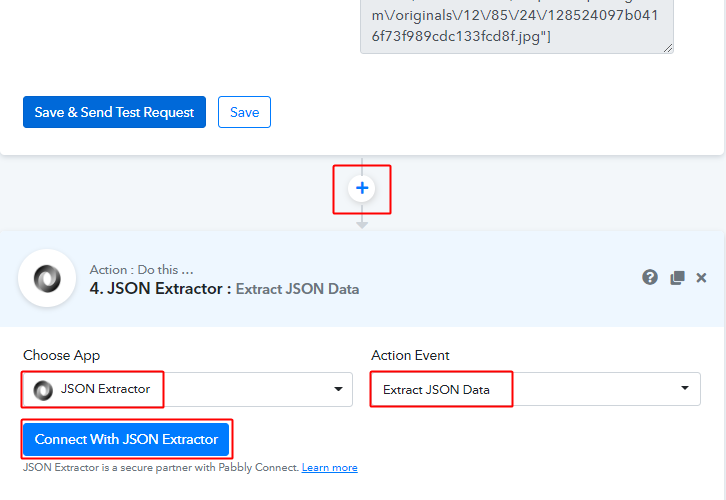Click the 'Action : Do this ...' label
The width and height of the screenshot is (726, 500).
tap(142, 269)
